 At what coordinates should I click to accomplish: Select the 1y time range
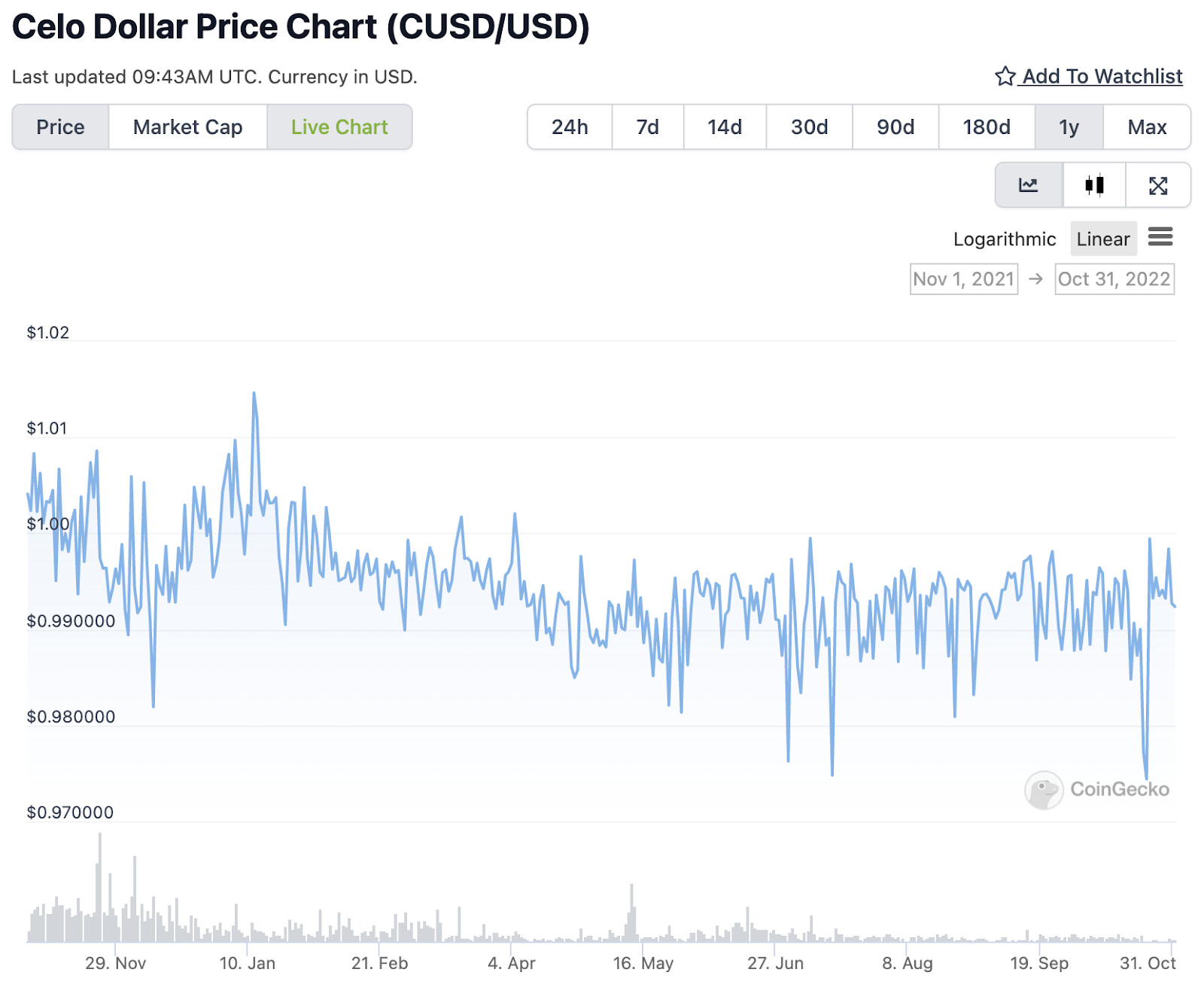pos(1069,127)
